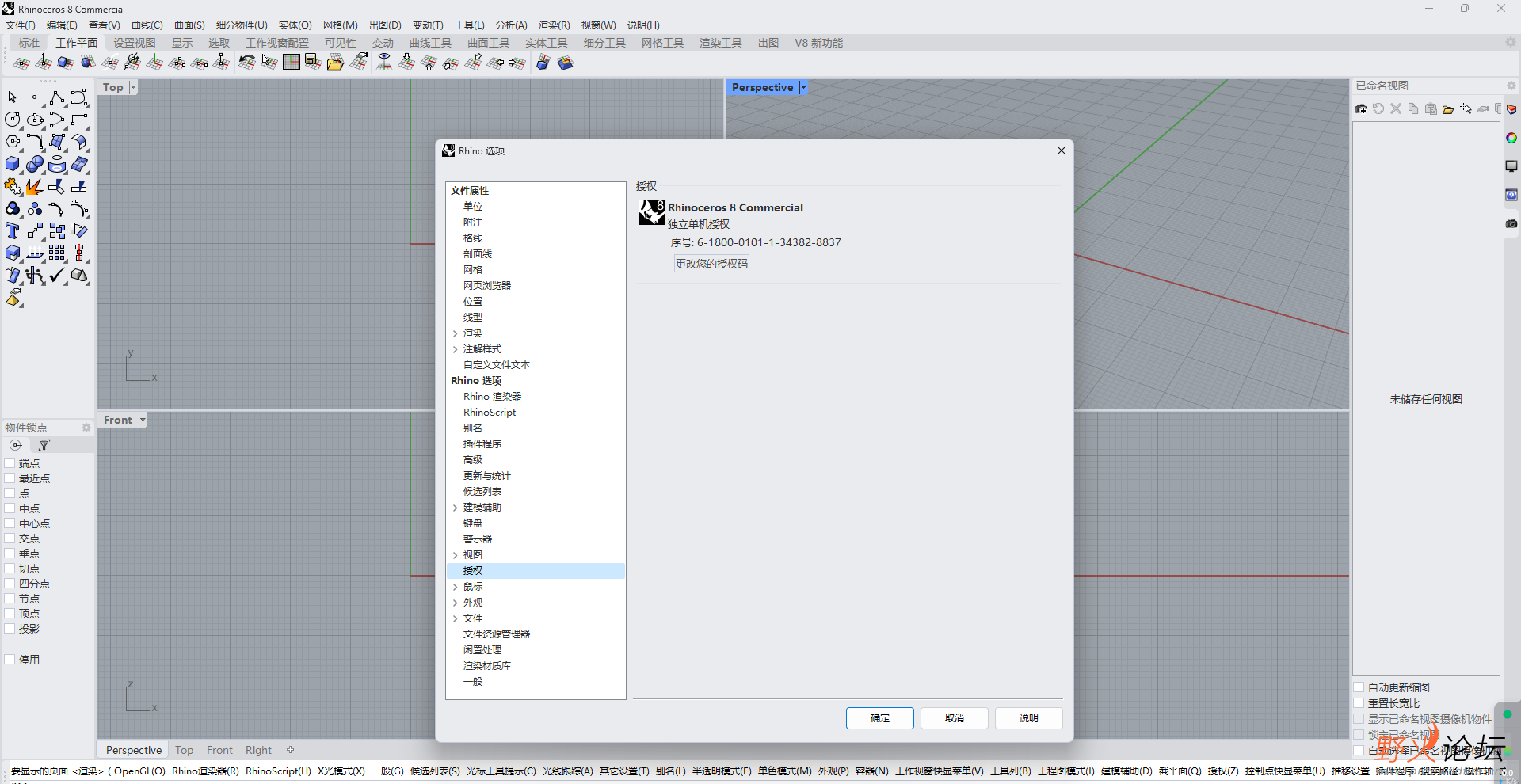Toggle the 停用 checkbox in osnap panel
The width and height of the screenshot is (1521, 784).
(10, 660)
